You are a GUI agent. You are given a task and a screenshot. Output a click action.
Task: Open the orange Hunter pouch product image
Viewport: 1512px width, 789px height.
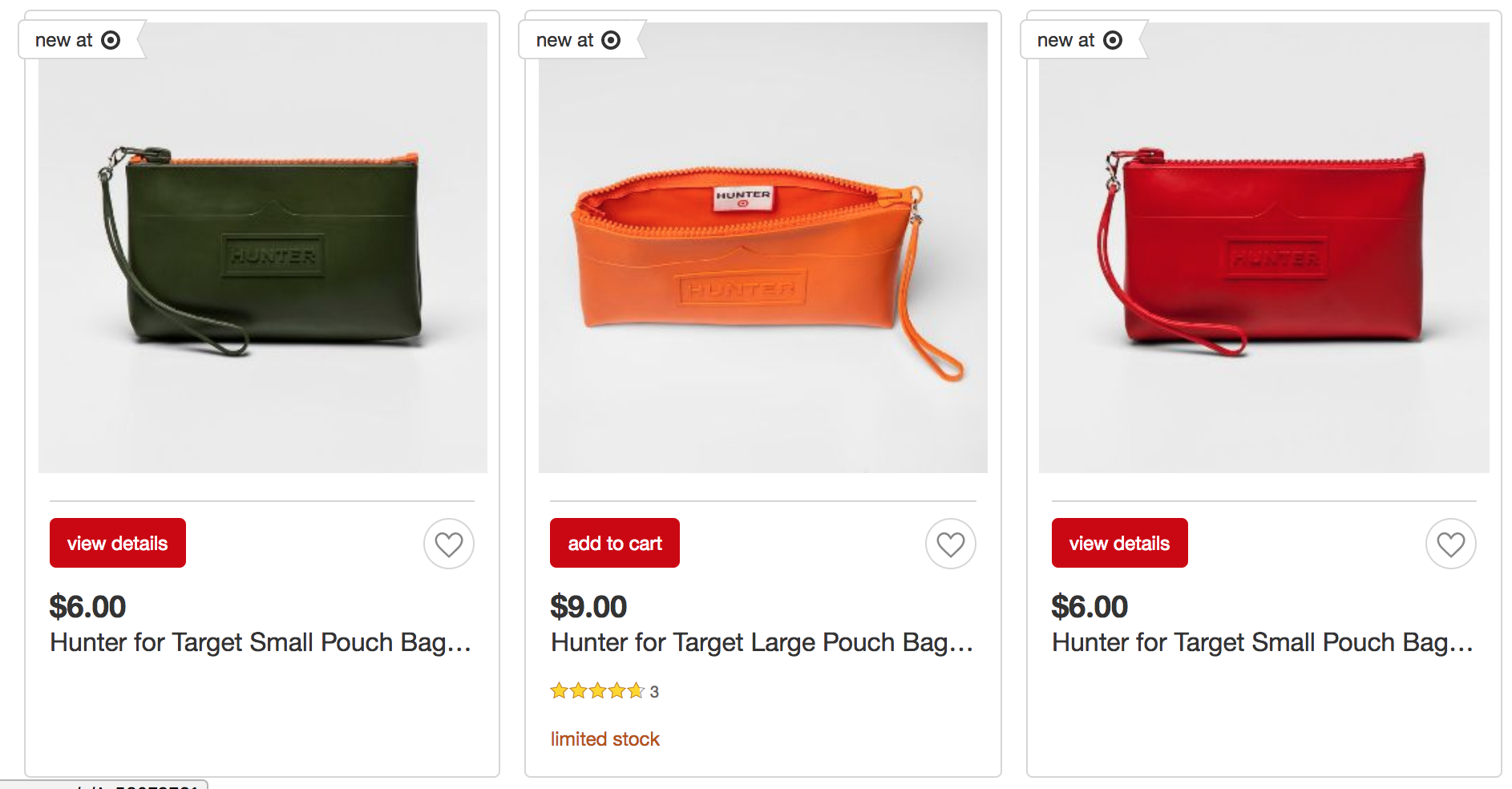tap(763, 249)
